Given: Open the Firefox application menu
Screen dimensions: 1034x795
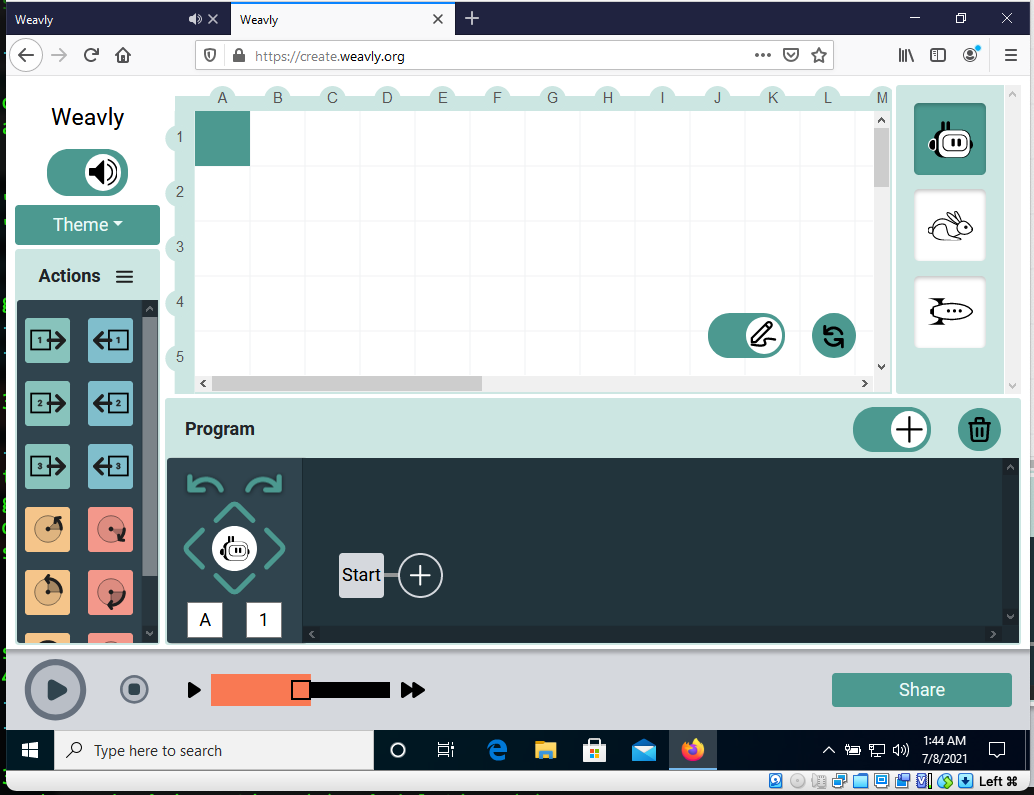Looking at the screenshot, I should 1011,56.
